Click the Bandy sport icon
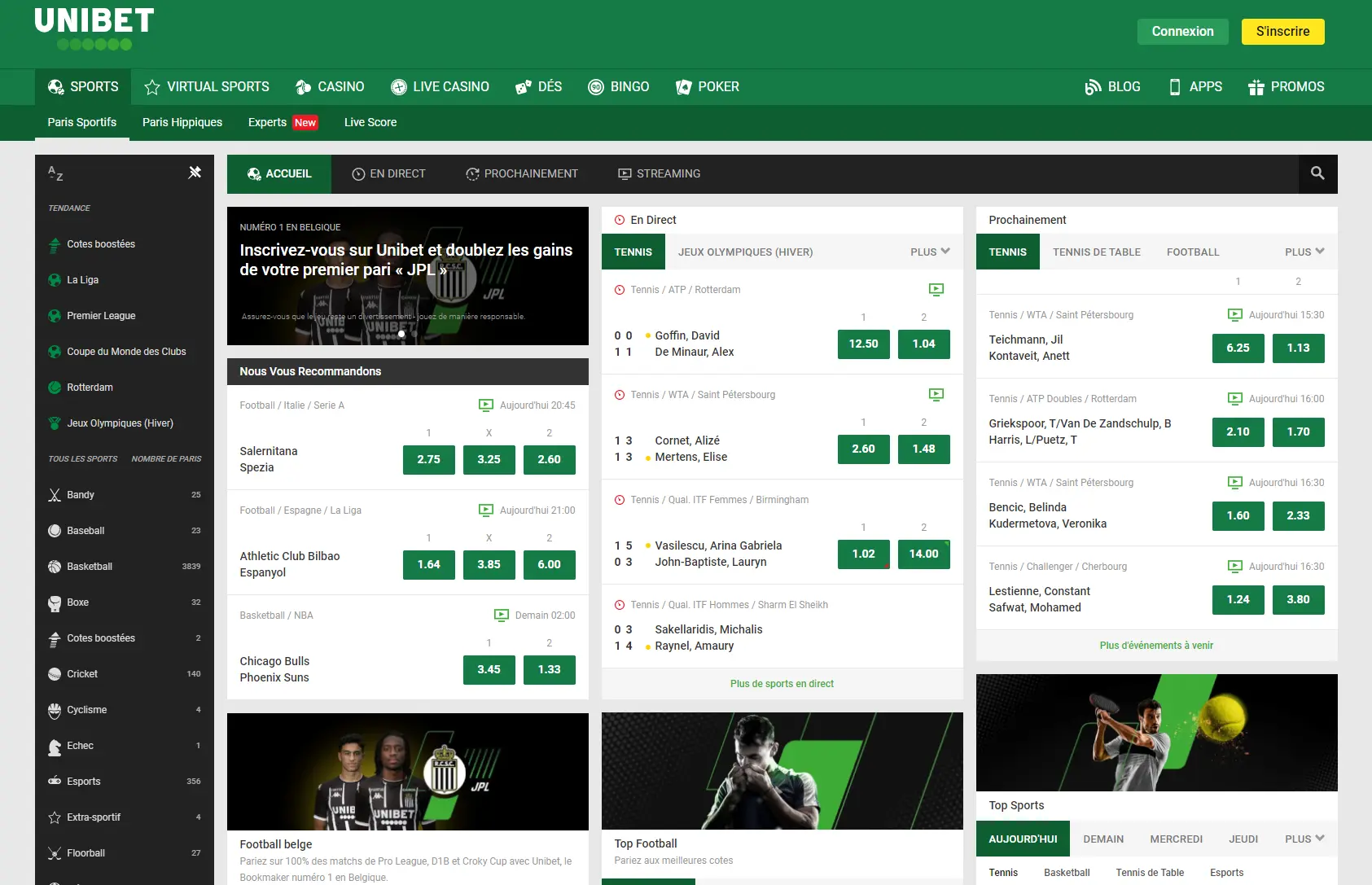This screenshot has height=885, width=1372. [55, 495]
